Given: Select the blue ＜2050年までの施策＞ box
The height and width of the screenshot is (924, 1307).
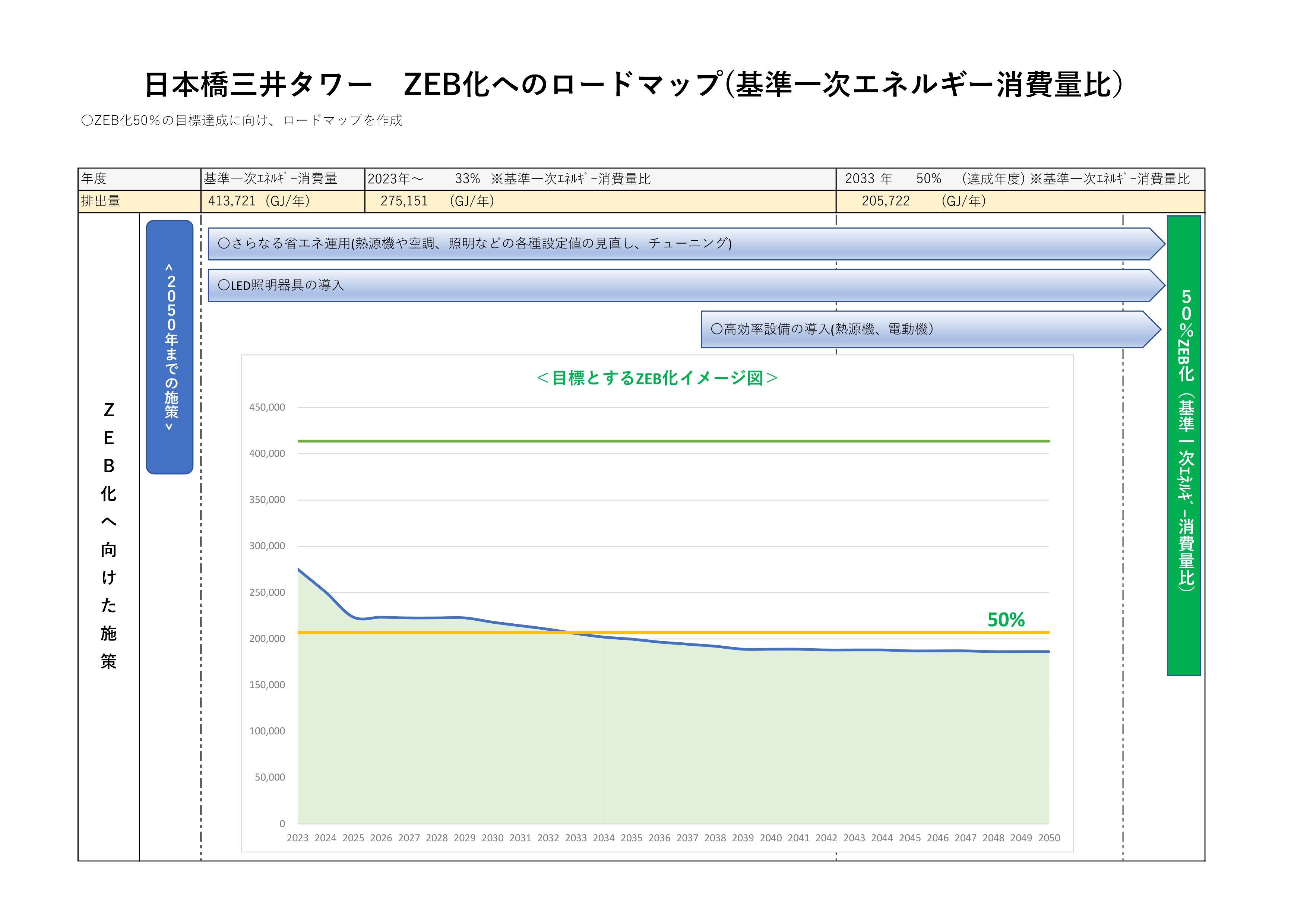Looking at the screenshot, I should click(x=170, y=347).
